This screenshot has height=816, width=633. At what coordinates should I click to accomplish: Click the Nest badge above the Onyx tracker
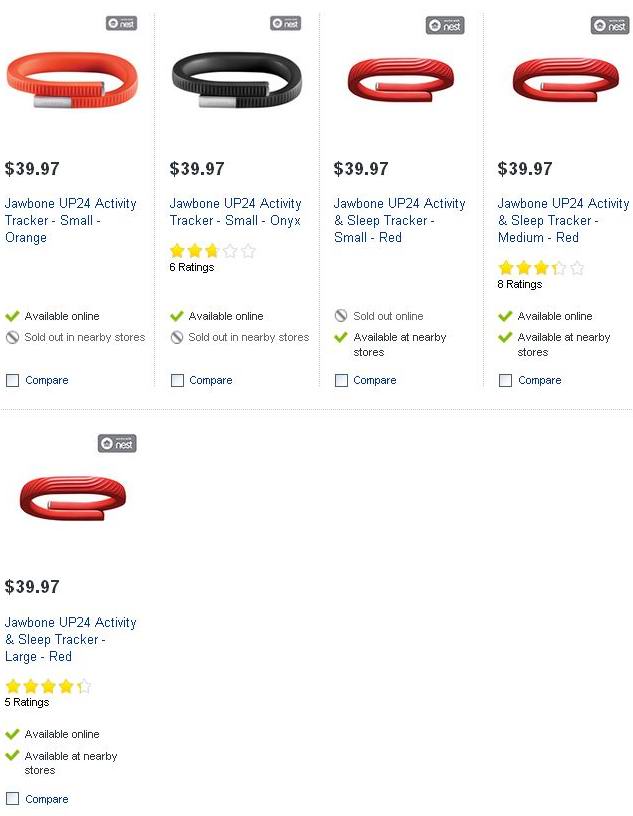coord(285,23)
